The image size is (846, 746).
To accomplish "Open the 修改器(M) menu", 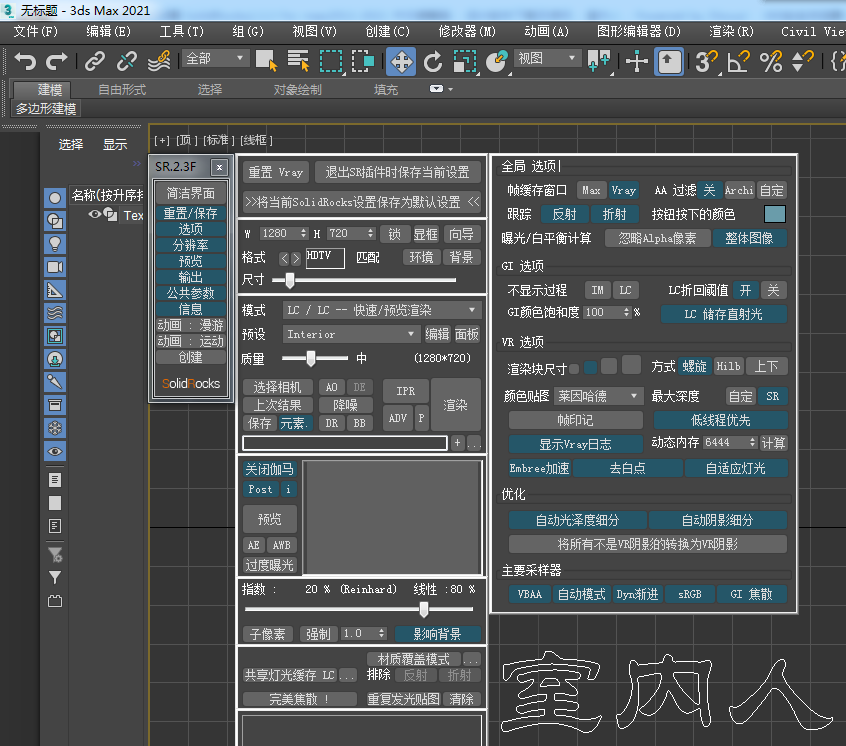I will click(467, 31).
